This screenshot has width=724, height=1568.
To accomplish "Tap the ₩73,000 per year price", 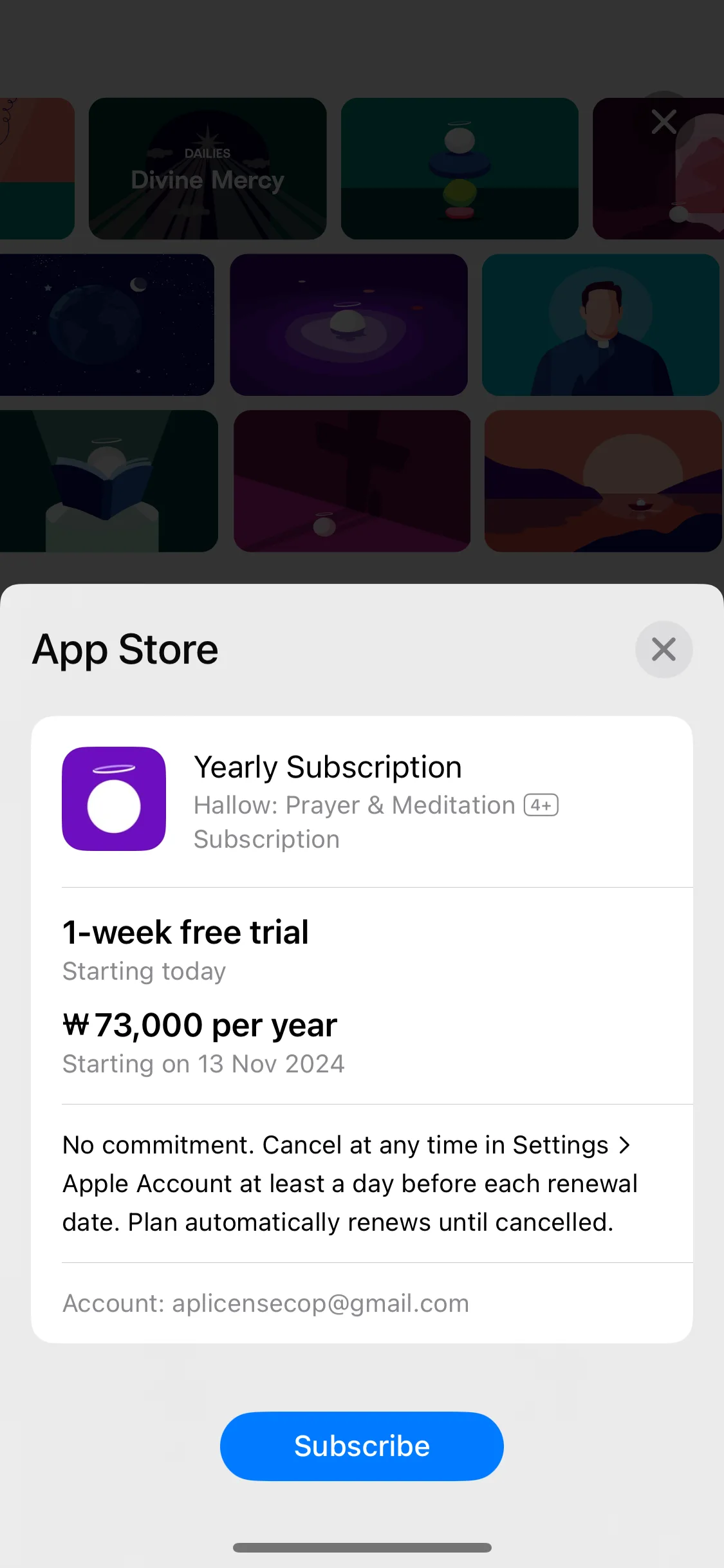I will click(x=200, y=1025).
